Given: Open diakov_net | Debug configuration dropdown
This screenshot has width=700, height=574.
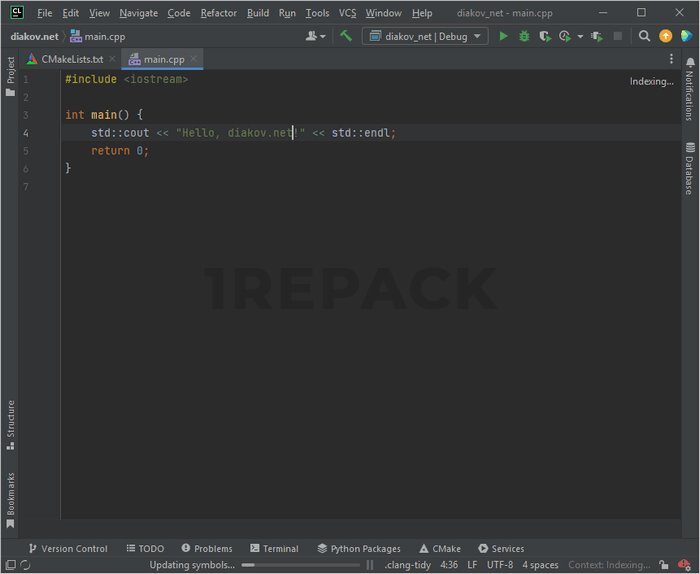Looking at the screenshot, I should 425,36.
